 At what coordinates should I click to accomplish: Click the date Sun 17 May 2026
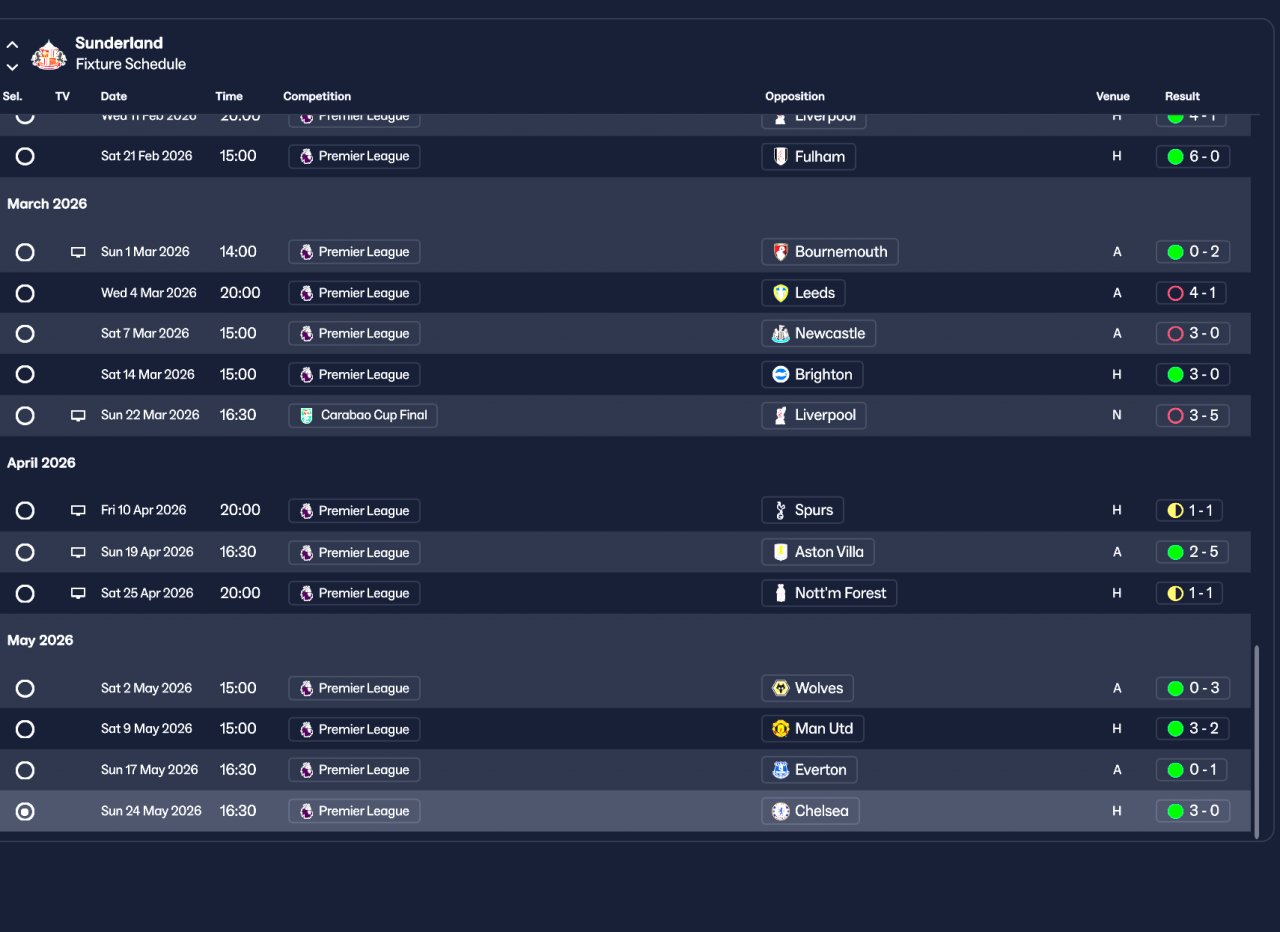150,770
